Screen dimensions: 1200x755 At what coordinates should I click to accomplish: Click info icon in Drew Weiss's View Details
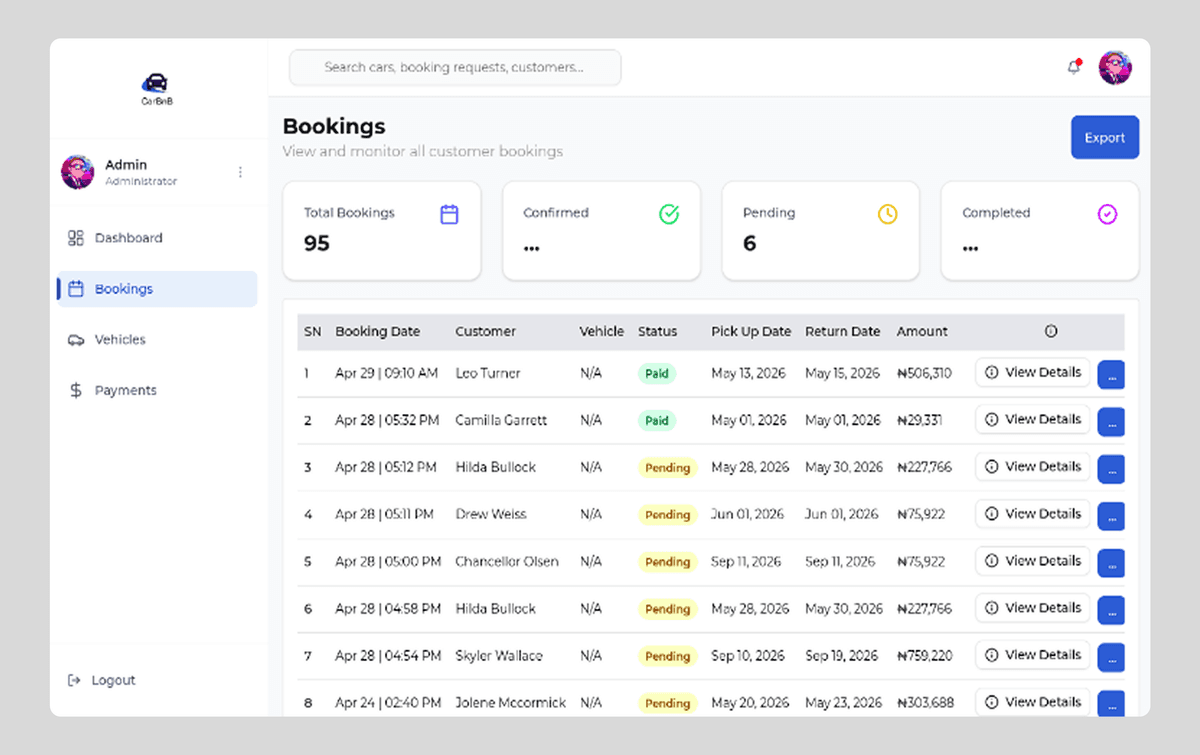point(992,513)
